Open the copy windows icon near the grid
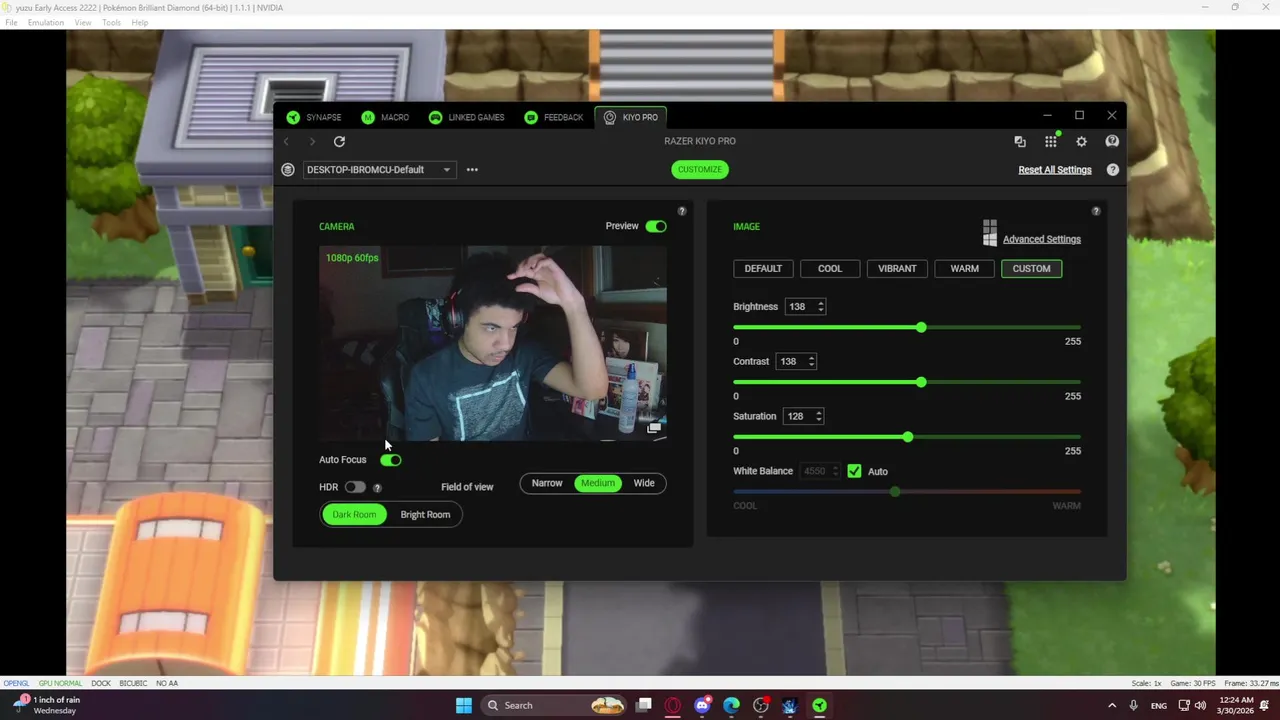This screenshot has width=1280, height=720. coord(1019,142)
